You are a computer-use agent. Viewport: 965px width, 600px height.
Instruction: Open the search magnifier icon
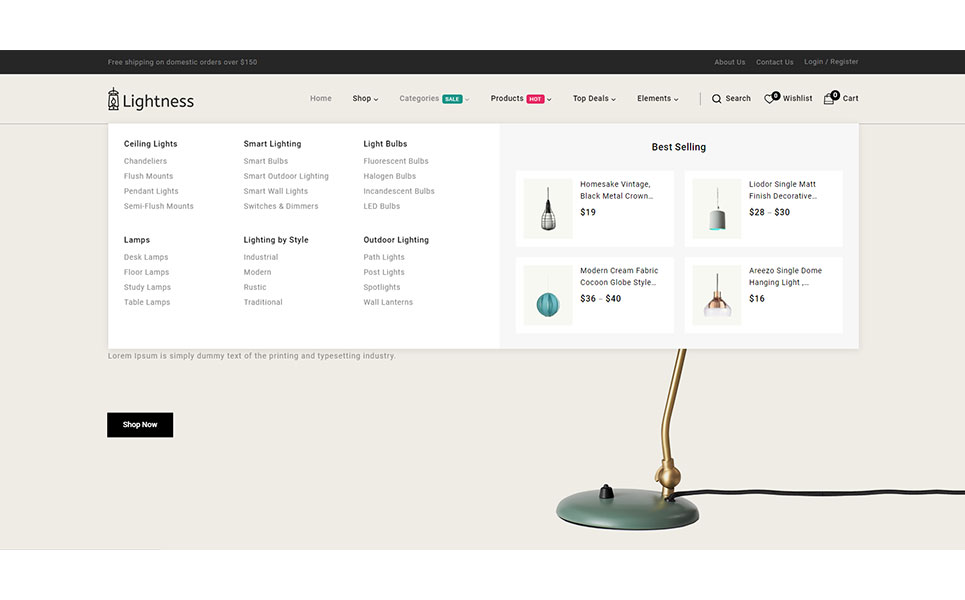(x=716, y=99)
